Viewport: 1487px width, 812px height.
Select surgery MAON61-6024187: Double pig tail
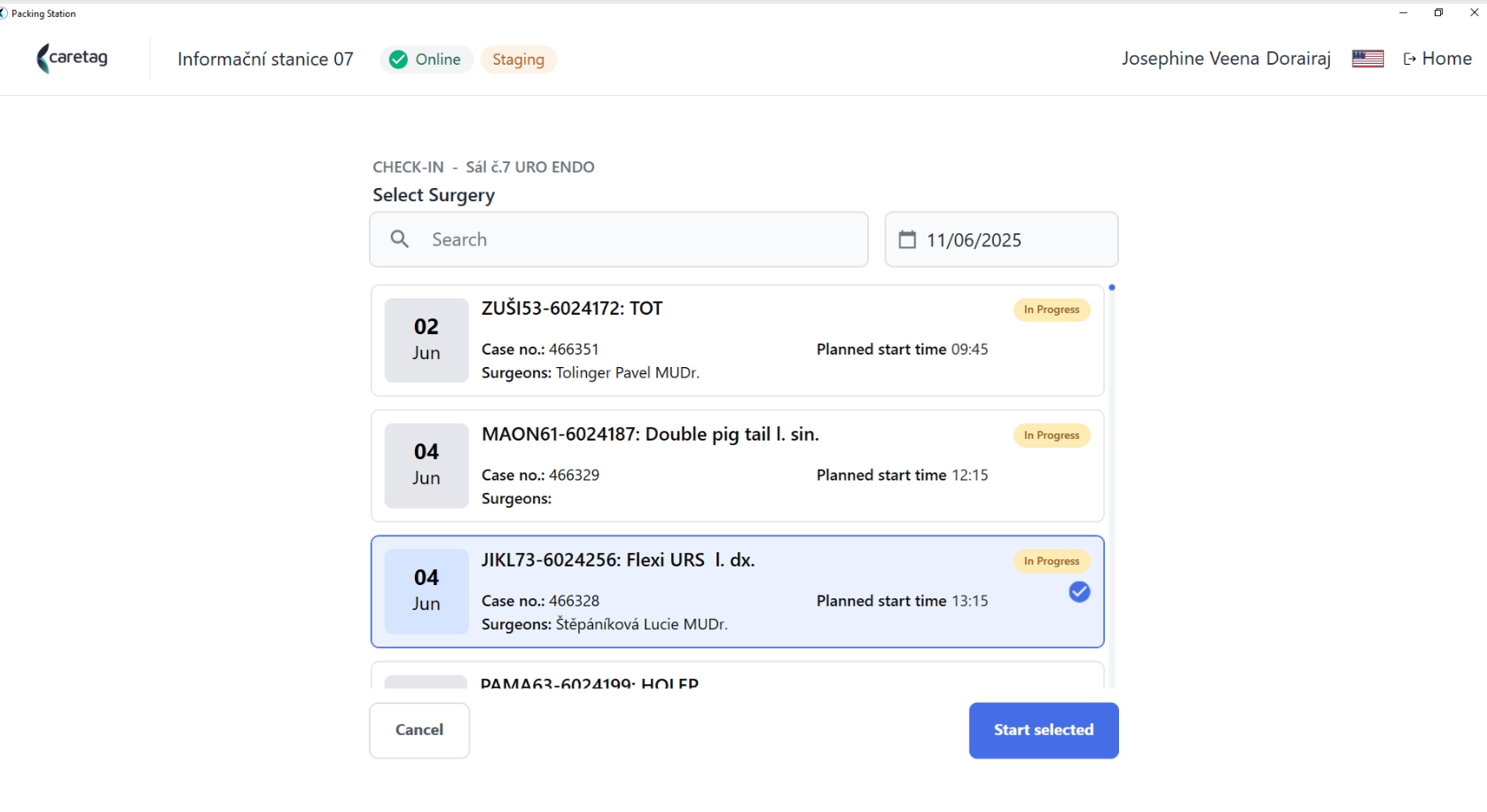[738, 466]
